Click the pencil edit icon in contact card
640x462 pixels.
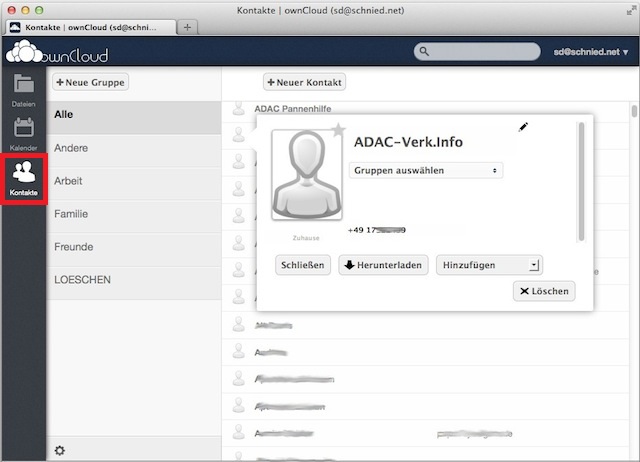click(x=523, y=127)
